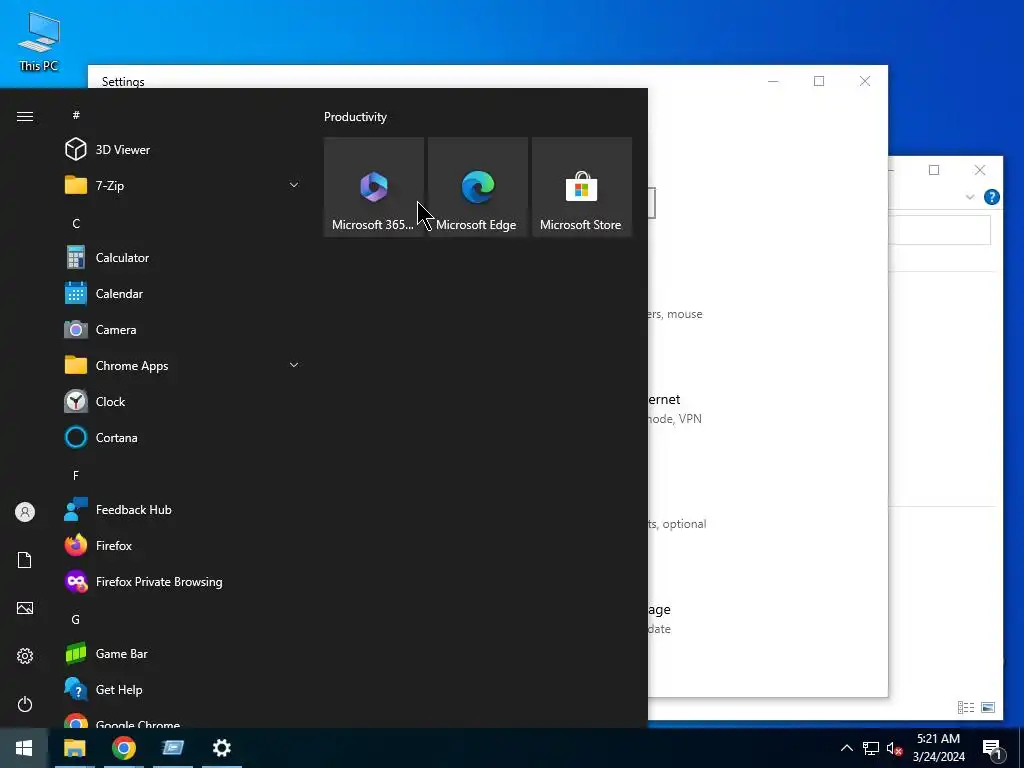The image size is (1024, 768).
Task: Open Settings gear in the Start sidebar
Action: coord(25,656)
